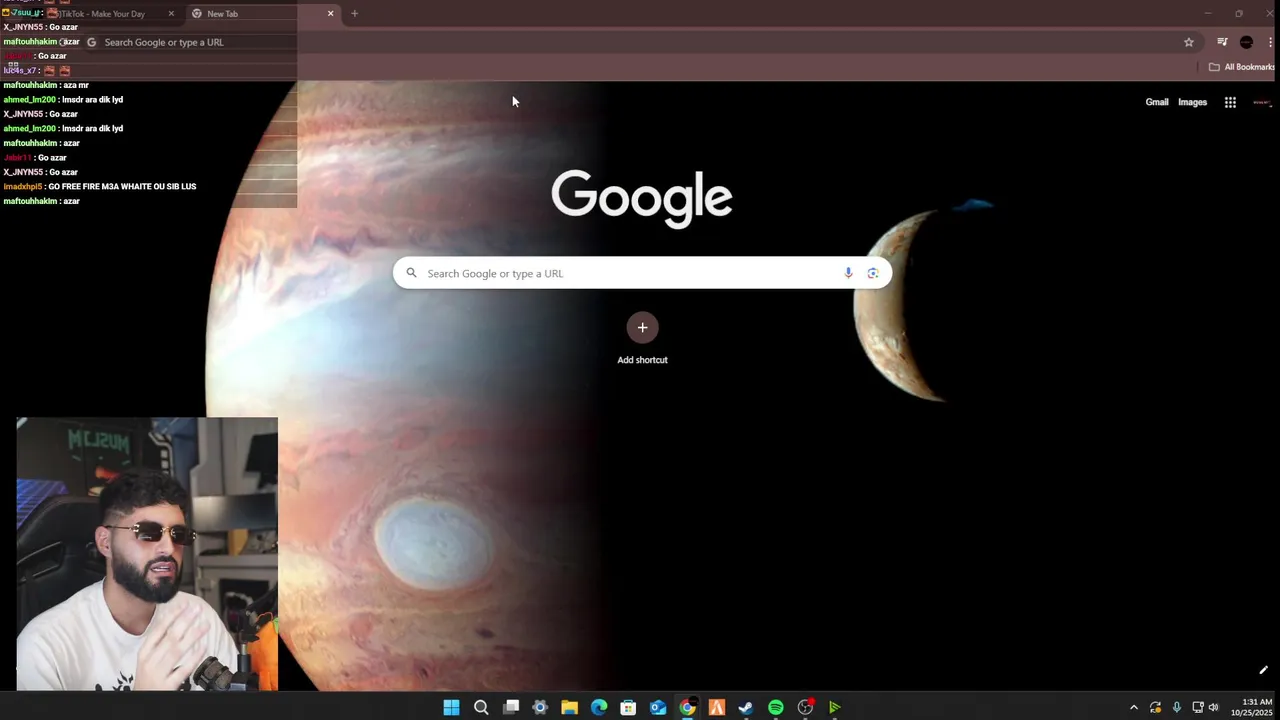Image resolution: width=1280 pixels, height=720 pixels.
Task: Click the streamer webcam overlay
Action: pos(147,554)
